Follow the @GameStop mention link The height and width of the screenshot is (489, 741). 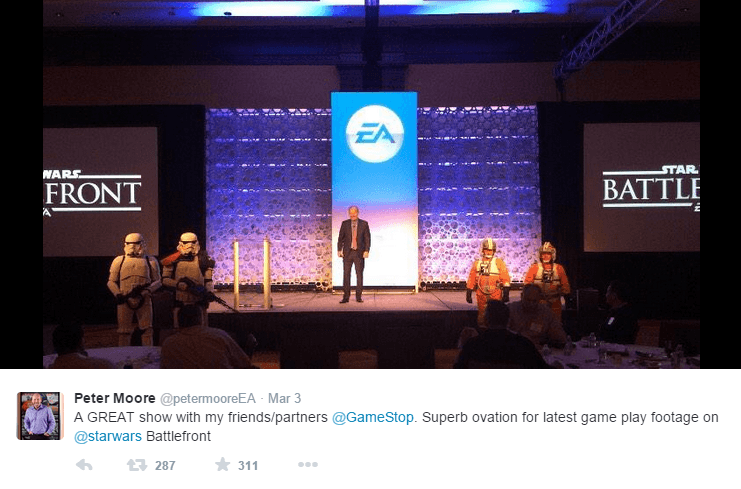click(373, 418)
